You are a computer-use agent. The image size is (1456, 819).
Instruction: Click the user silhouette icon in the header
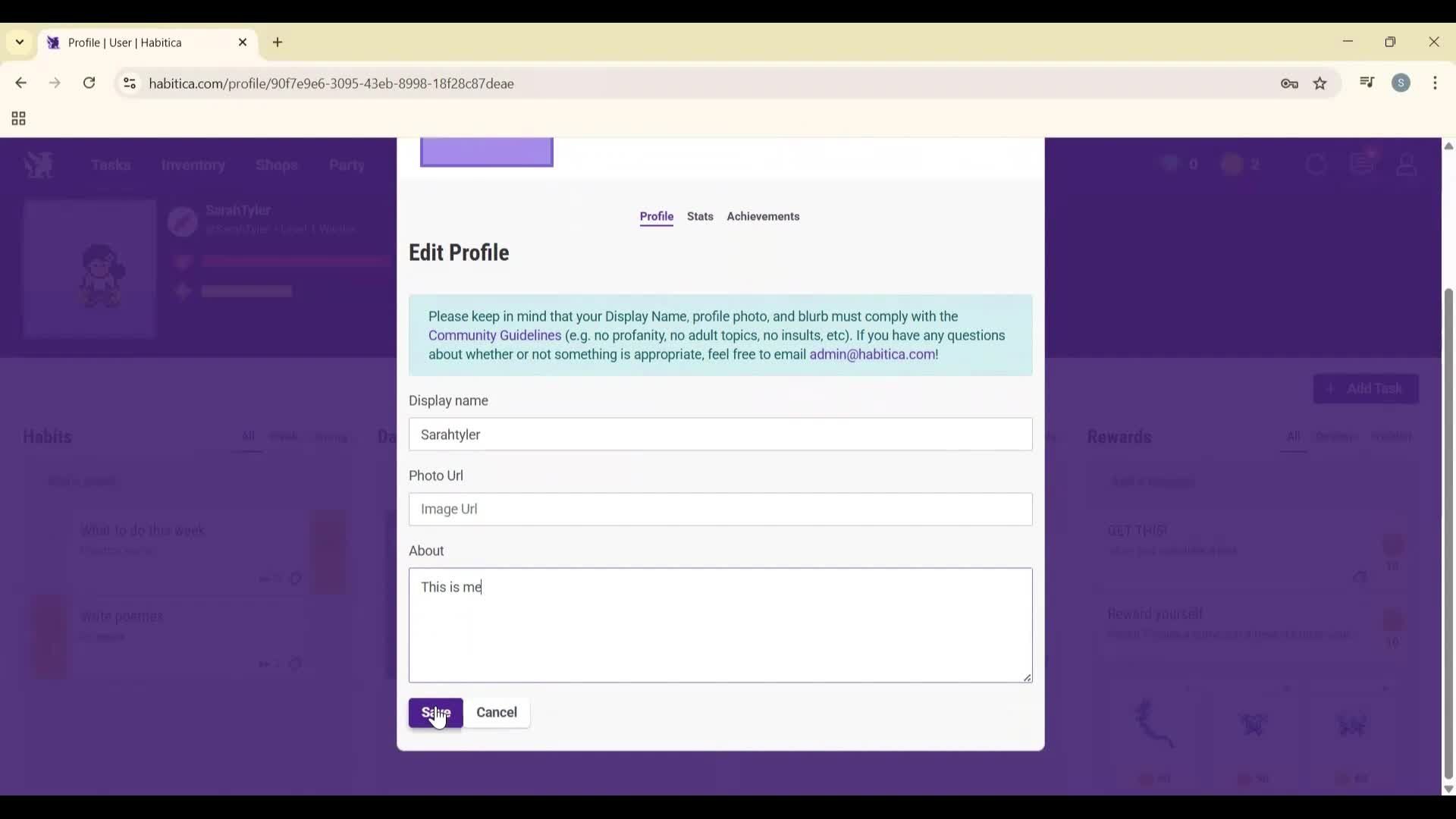[1407, 165]
